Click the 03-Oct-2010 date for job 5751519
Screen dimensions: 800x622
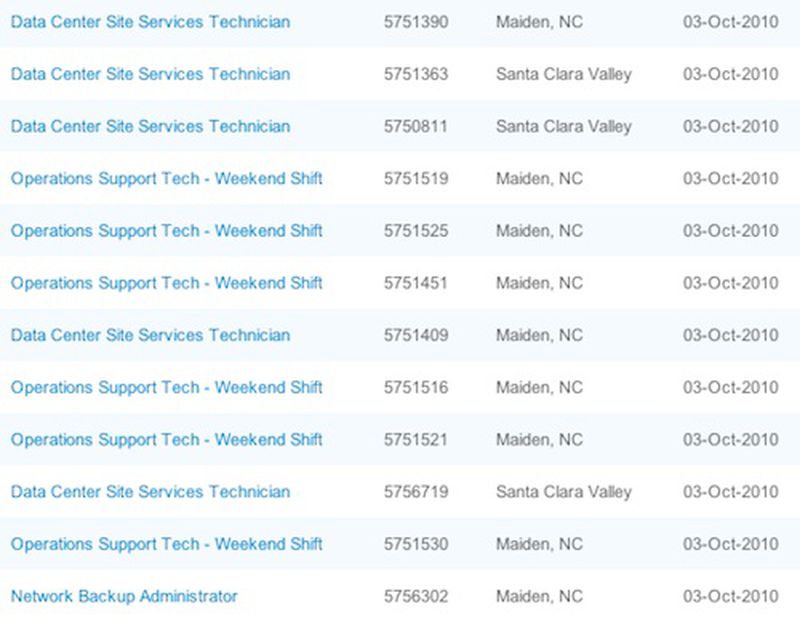click(x=731, y=179)
